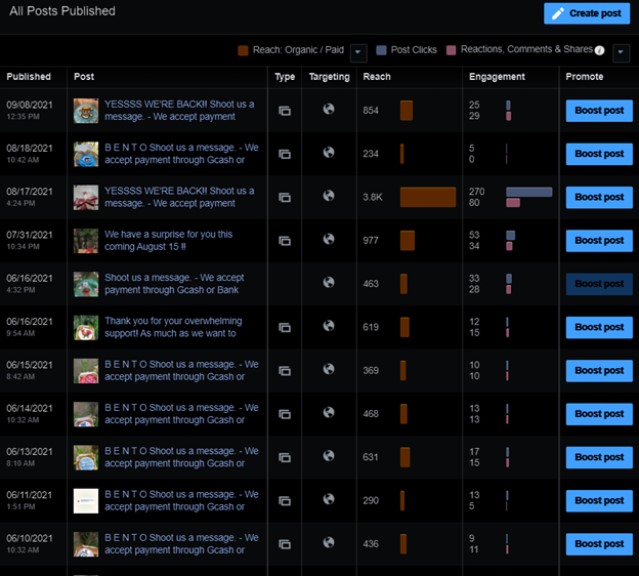Boost the 06/13/2021 BENTO post

(599, 457)
